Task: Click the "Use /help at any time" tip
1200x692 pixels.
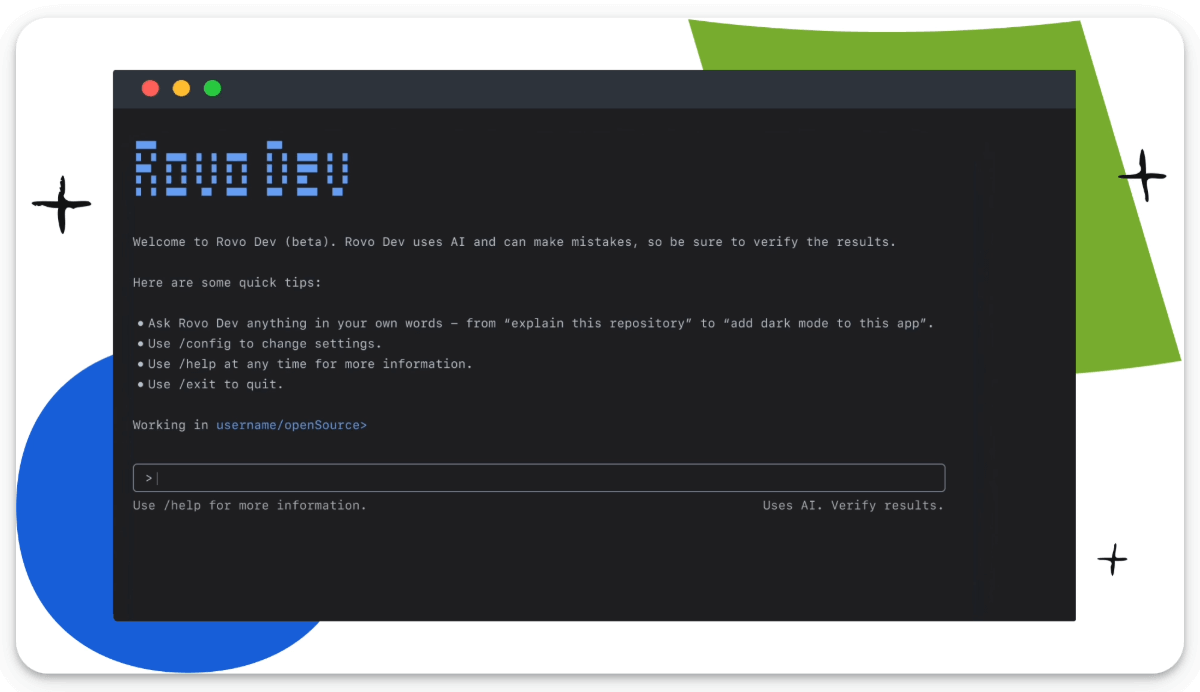Action: (310, 364)
